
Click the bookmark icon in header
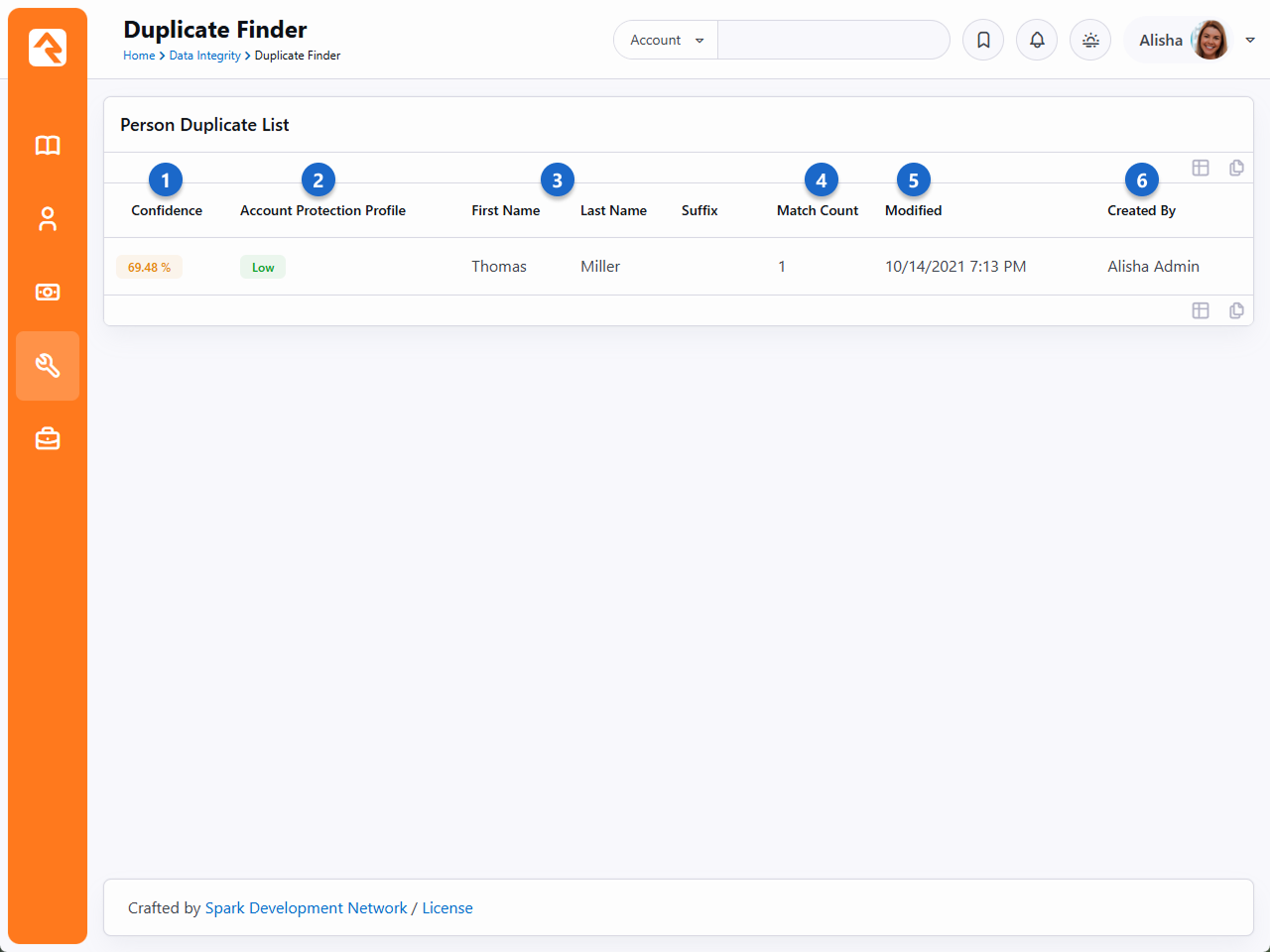[983, 41]
